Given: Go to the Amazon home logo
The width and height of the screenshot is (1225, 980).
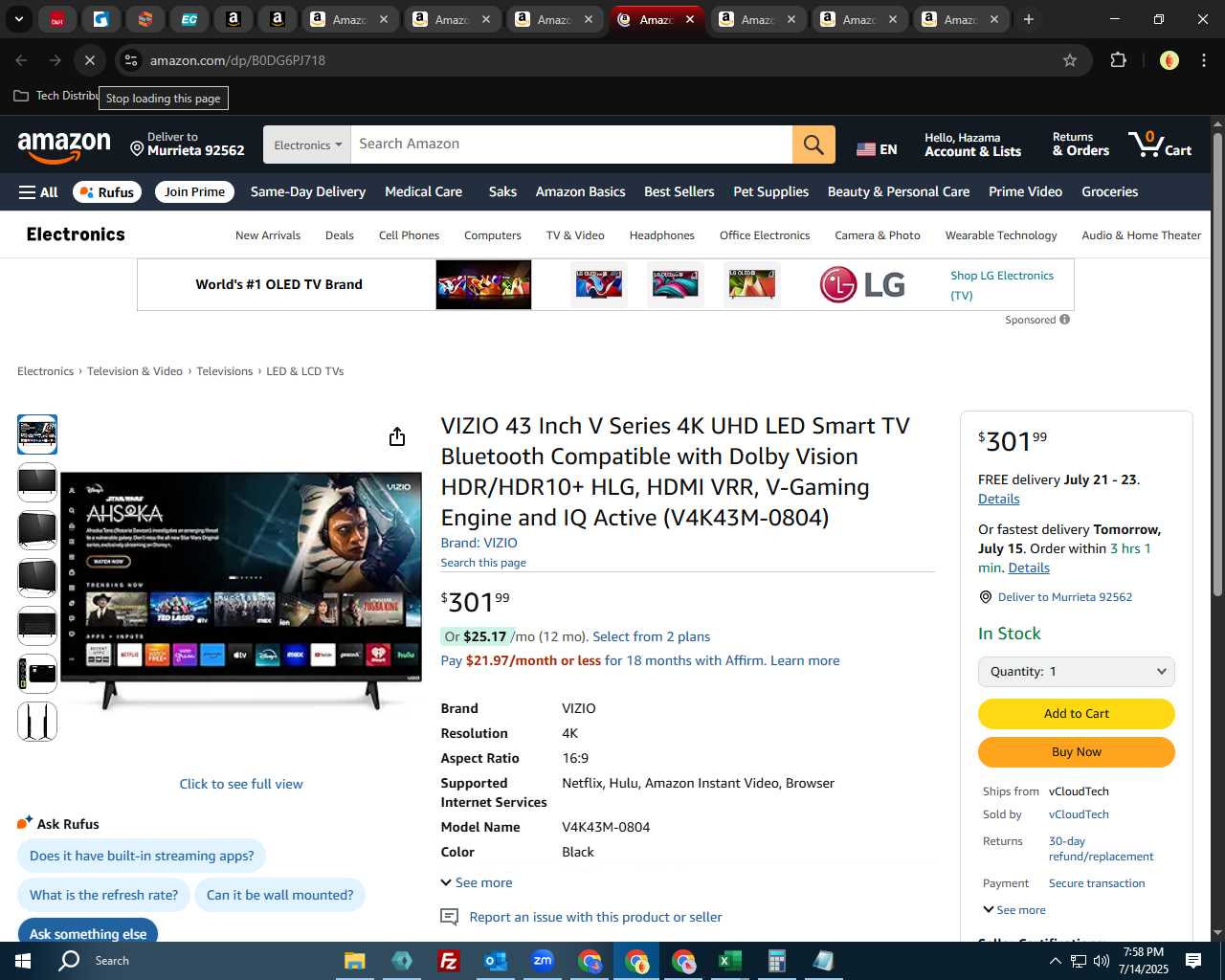Looking at the screenshot, I should tap(64, 146).
